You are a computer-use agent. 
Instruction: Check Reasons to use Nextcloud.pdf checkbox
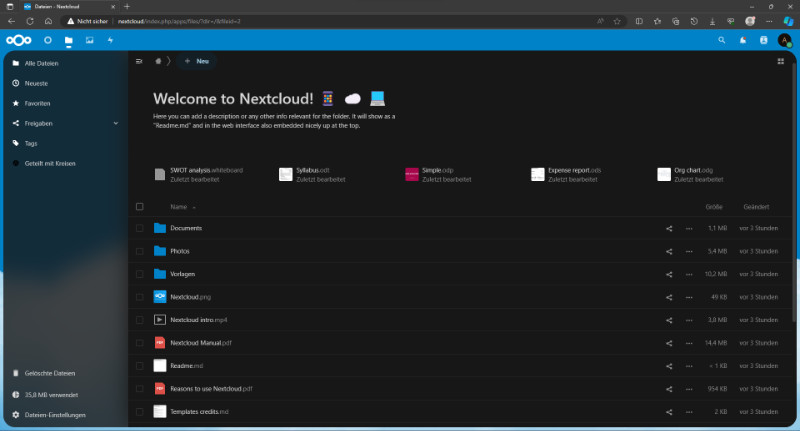click(x=140, y=389)
